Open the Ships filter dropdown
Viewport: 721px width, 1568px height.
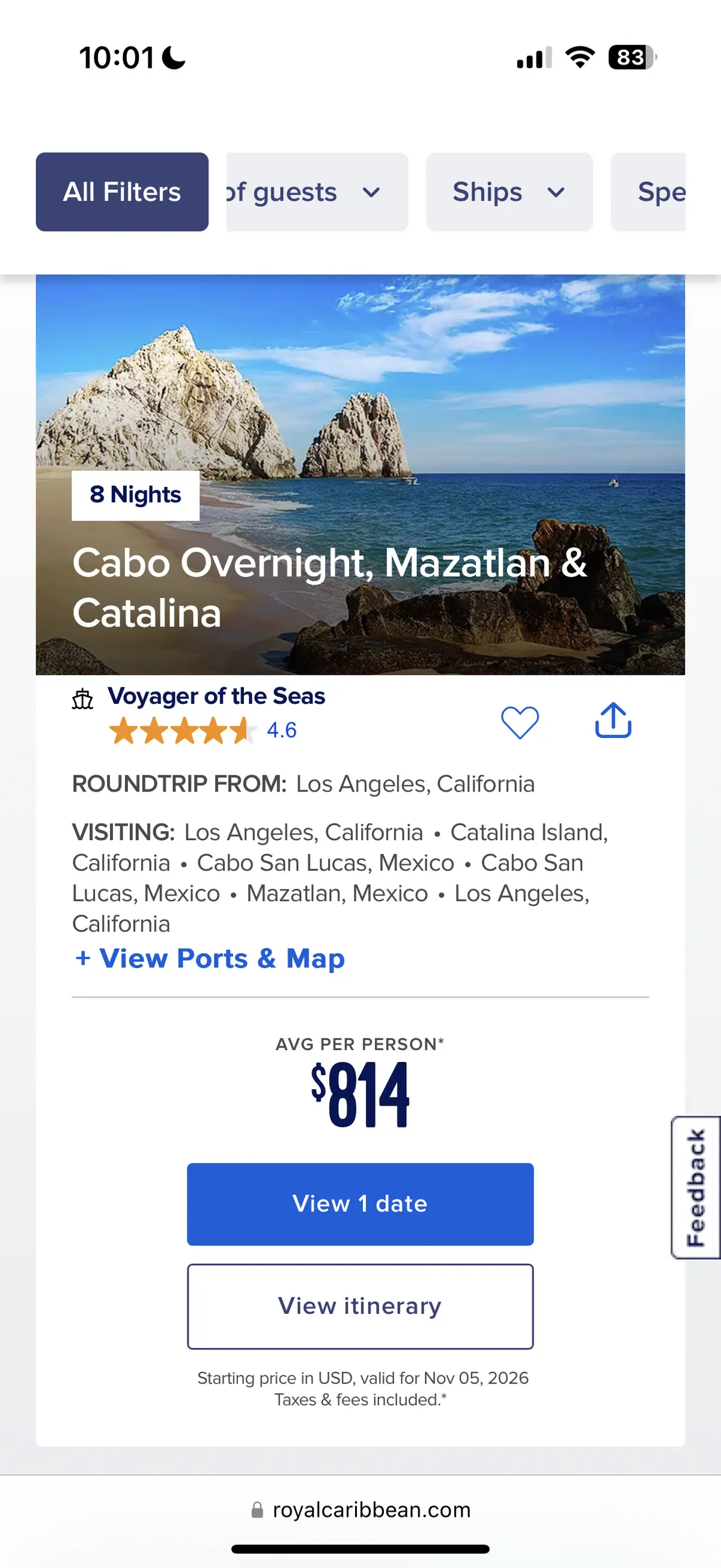[509, 192]
